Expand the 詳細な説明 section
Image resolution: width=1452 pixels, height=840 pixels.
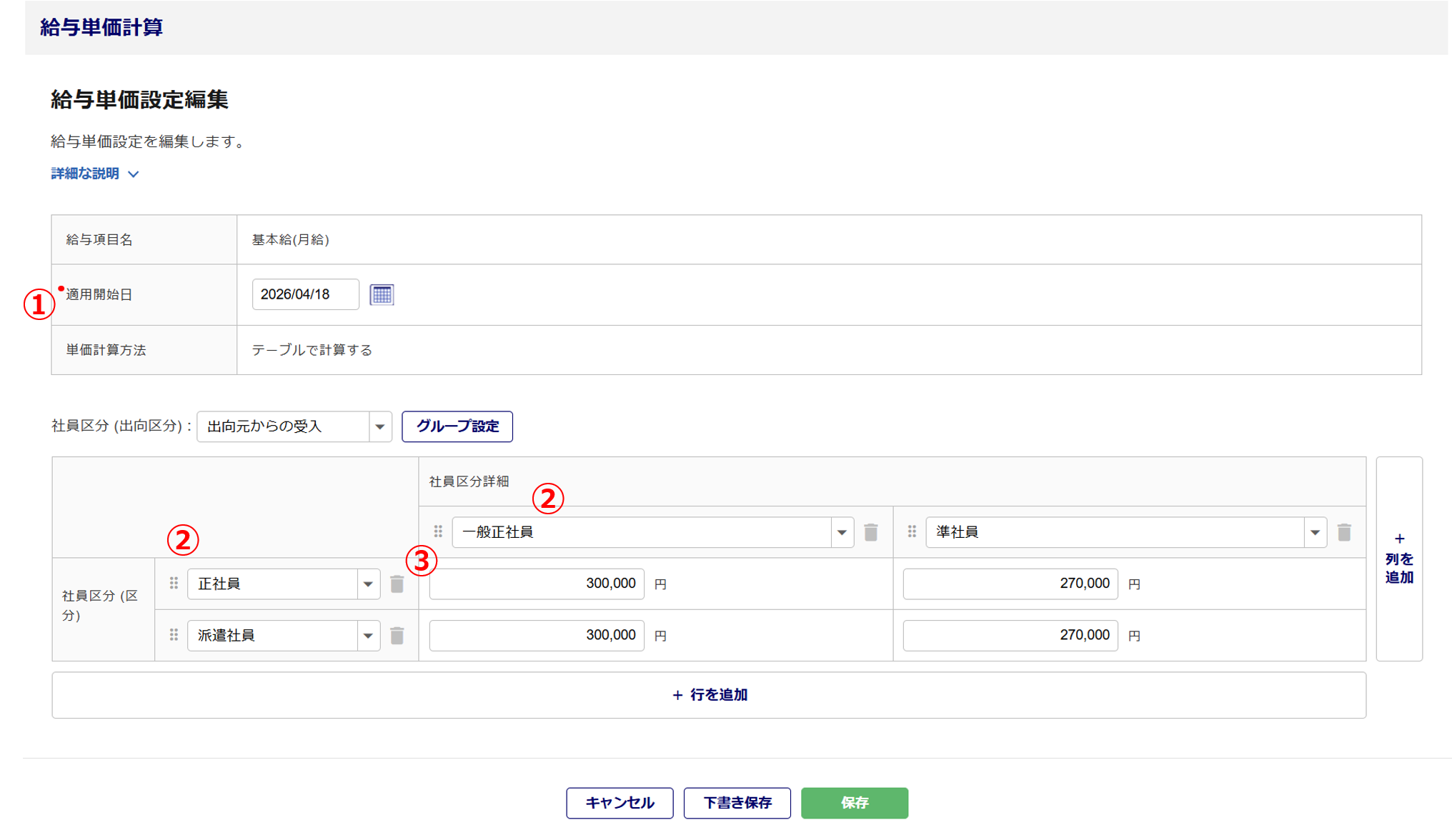tap(94, 174)
